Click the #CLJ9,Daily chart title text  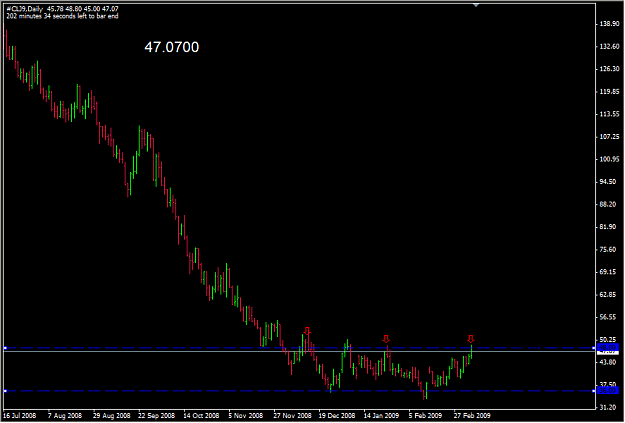24,9
